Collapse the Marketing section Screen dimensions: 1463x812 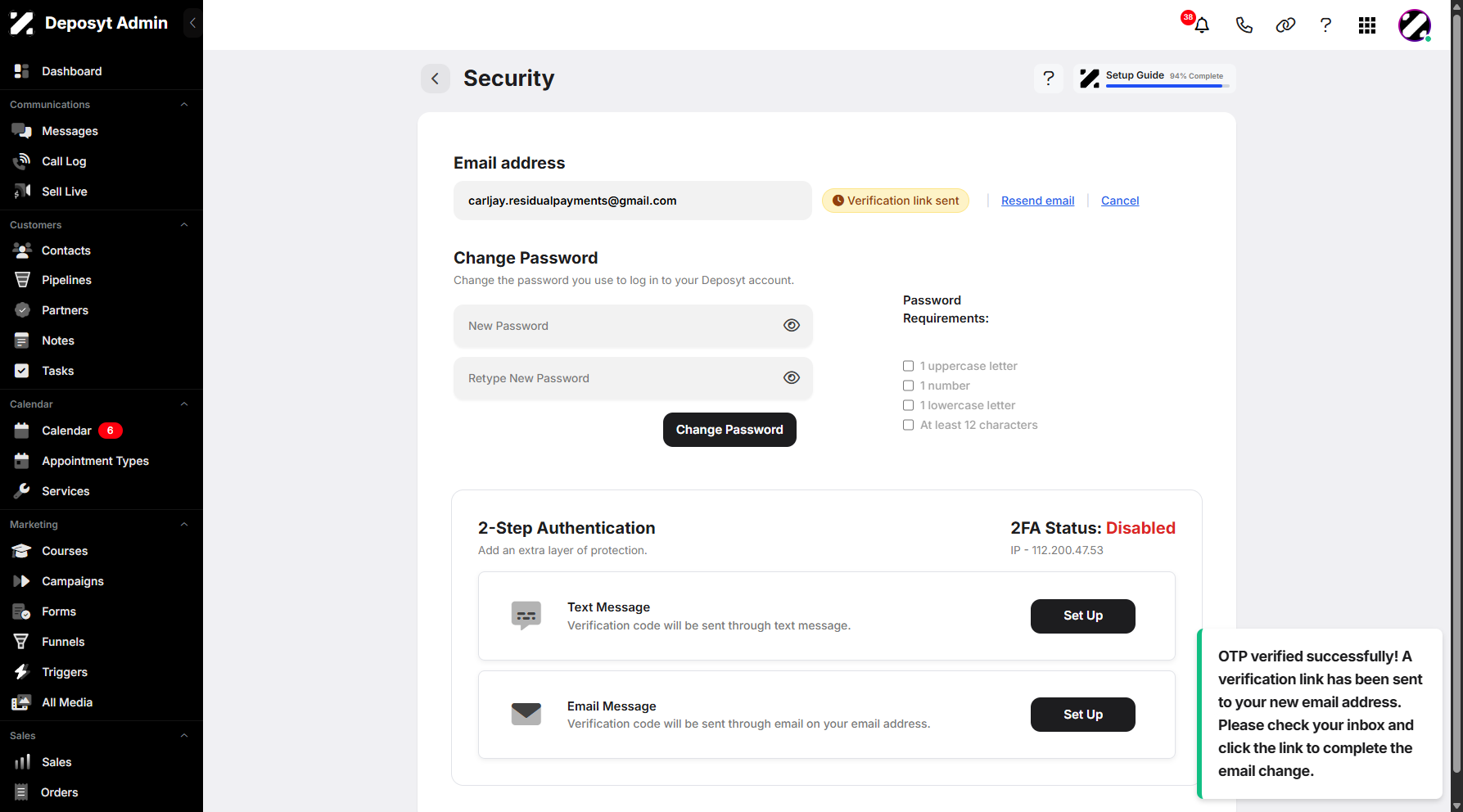point(184,525)
